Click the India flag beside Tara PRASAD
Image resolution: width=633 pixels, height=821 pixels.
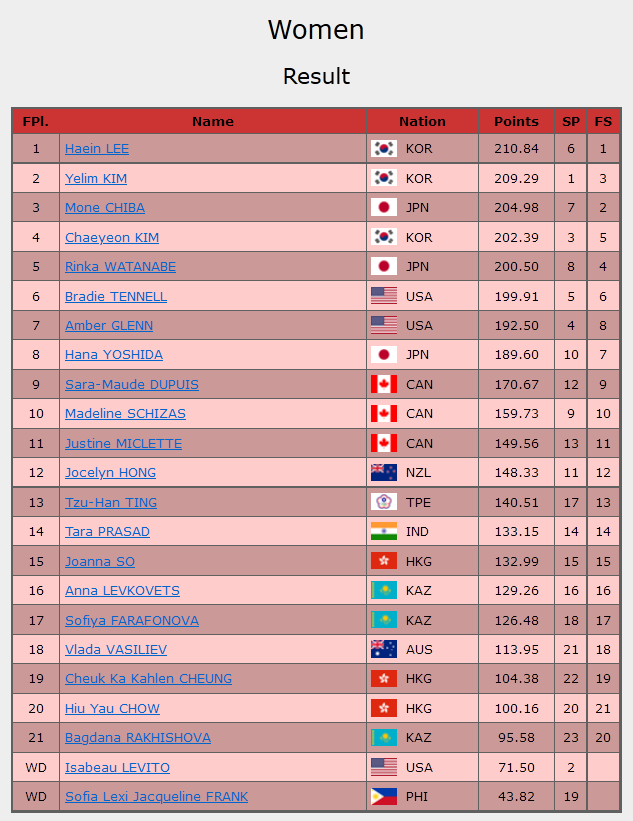pyautogui.click(x=383, y=532)
